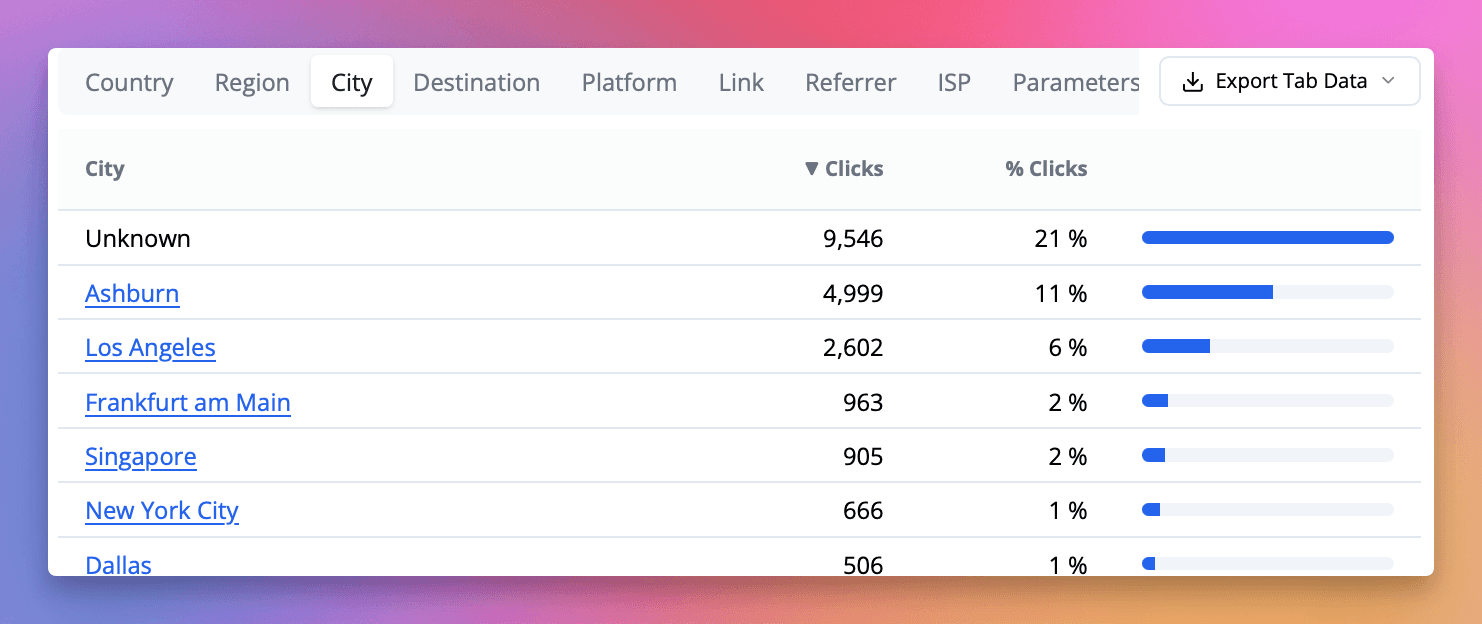The height and width of the screenshot is (624, 1482).
Task: Click the Ashburn clicks progress bar
Action: click(1268, 292)
